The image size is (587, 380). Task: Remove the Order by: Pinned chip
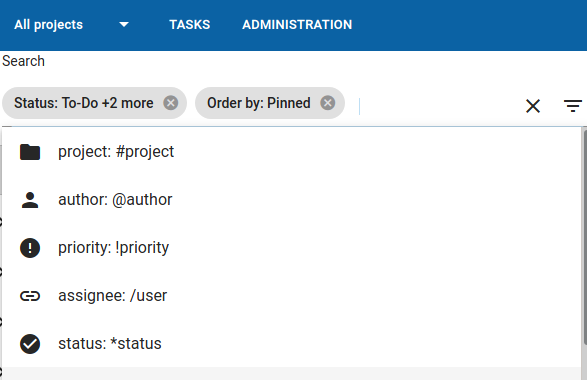click(x=328, y=103)
